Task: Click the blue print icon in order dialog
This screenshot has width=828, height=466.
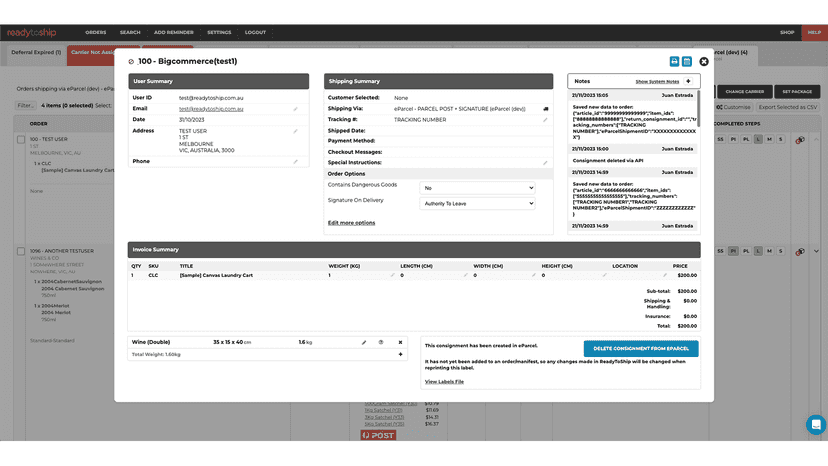Action: (674, 62)
